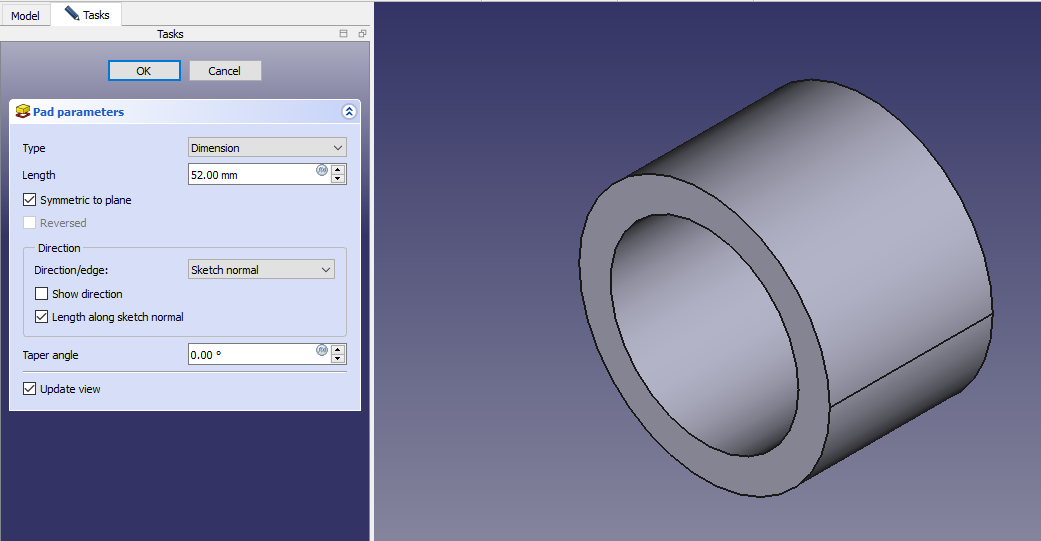Float the Tasks panel with undock icon
Viewport: 1041px width, 541px height.
(362, 34)
